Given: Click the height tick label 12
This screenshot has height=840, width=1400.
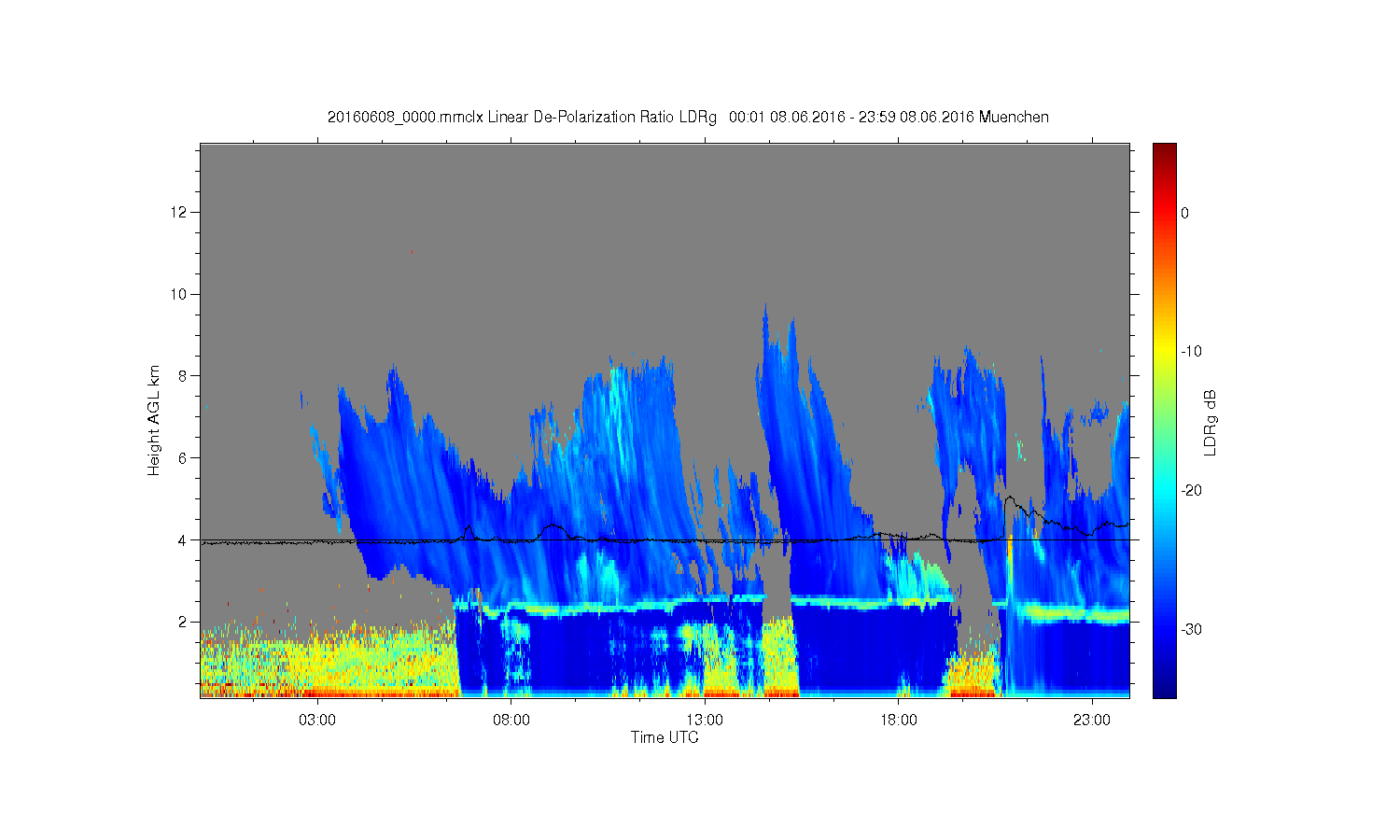Looking at the screenshot, I should [180, 212].
